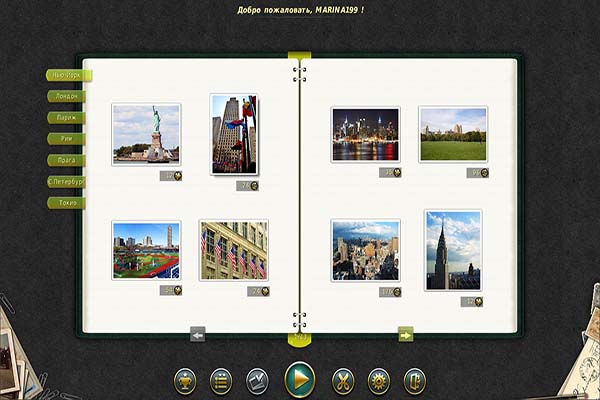This screenshot has width=600, height=400.
Task: Select the Нью-Йорк tab
Action: 68,75
